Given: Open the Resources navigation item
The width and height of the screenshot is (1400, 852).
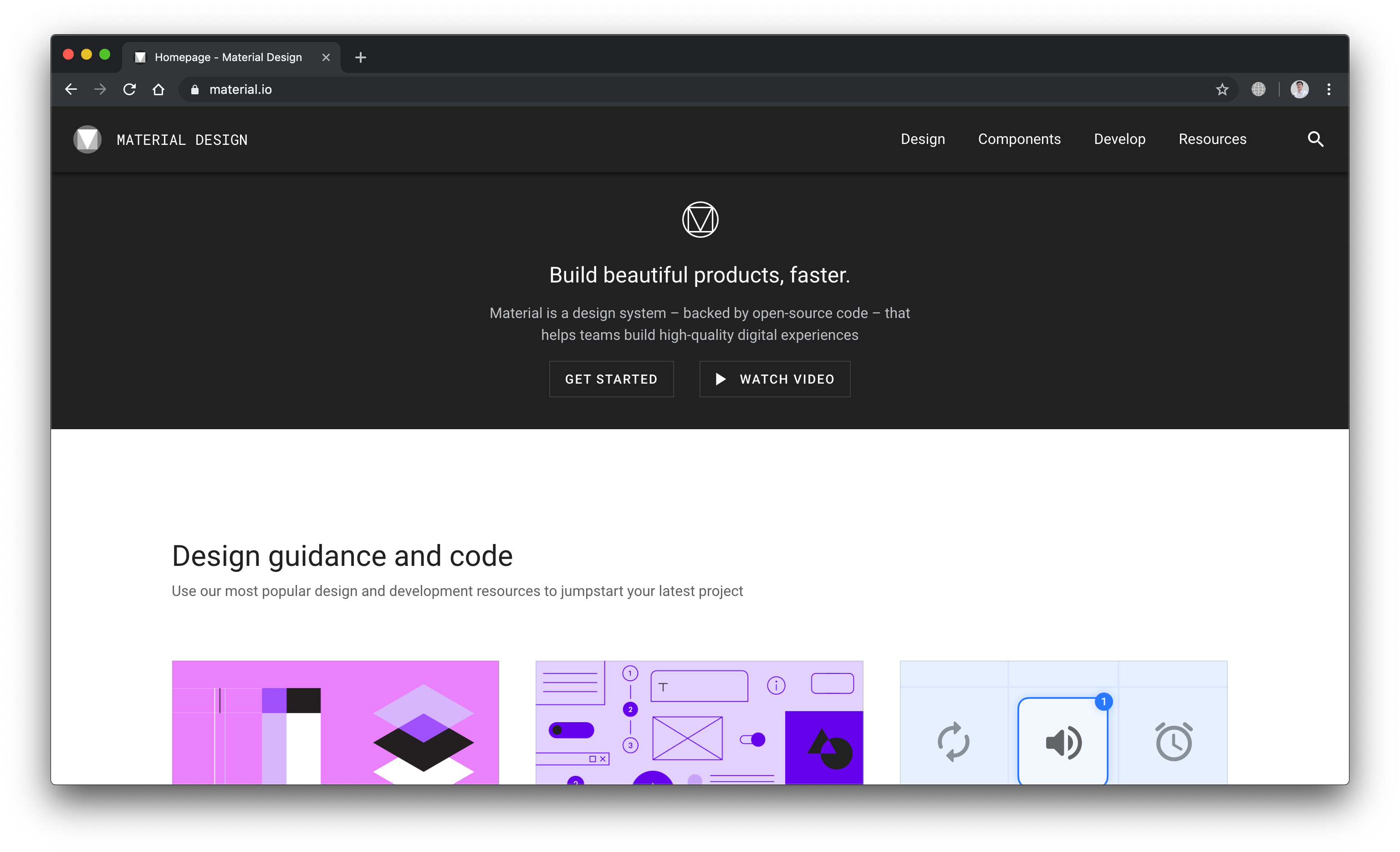Looking at the screenshot, I should (1212, 139).
